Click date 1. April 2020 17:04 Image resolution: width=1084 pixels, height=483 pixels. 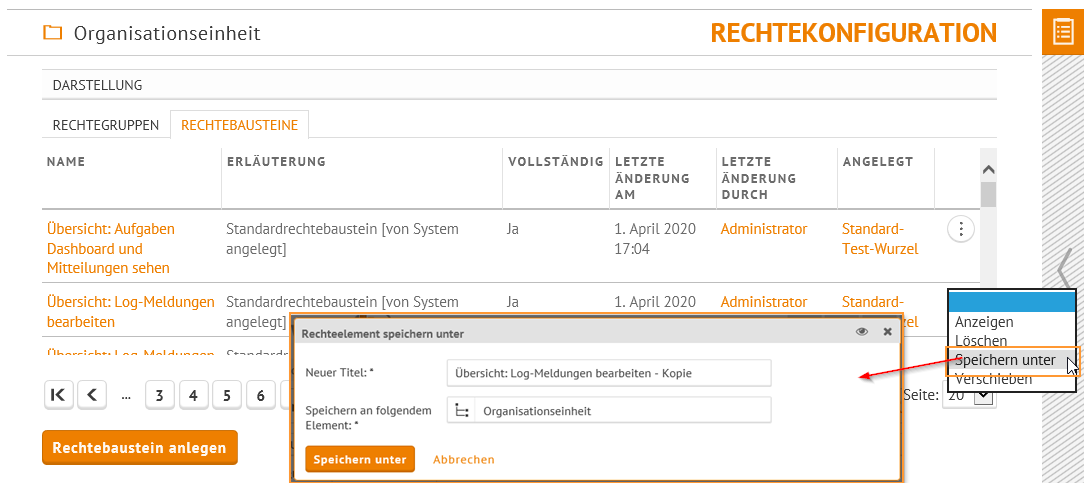tap(655, 238)
